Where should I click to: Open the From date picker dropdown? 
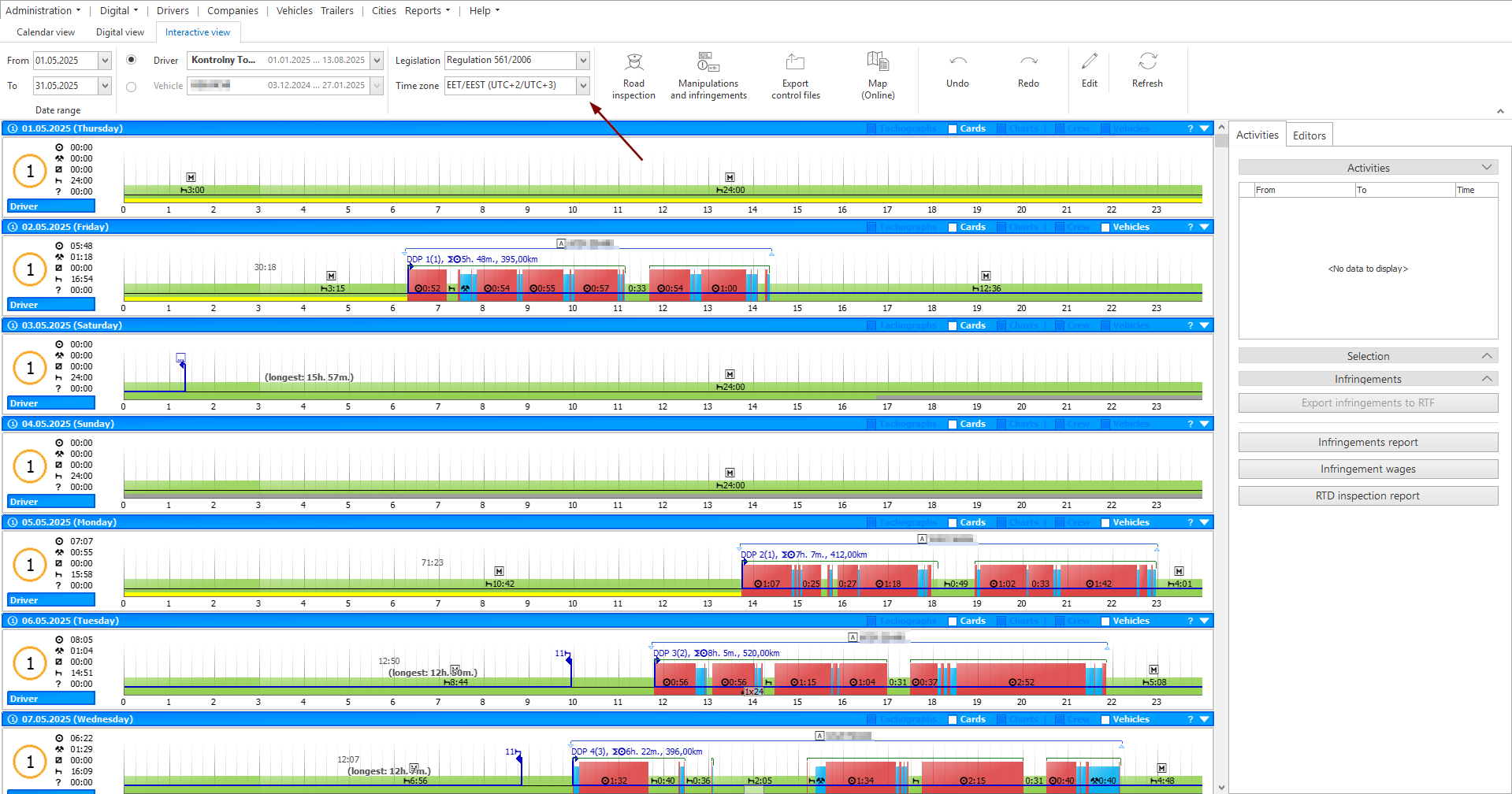pos(105,61)
